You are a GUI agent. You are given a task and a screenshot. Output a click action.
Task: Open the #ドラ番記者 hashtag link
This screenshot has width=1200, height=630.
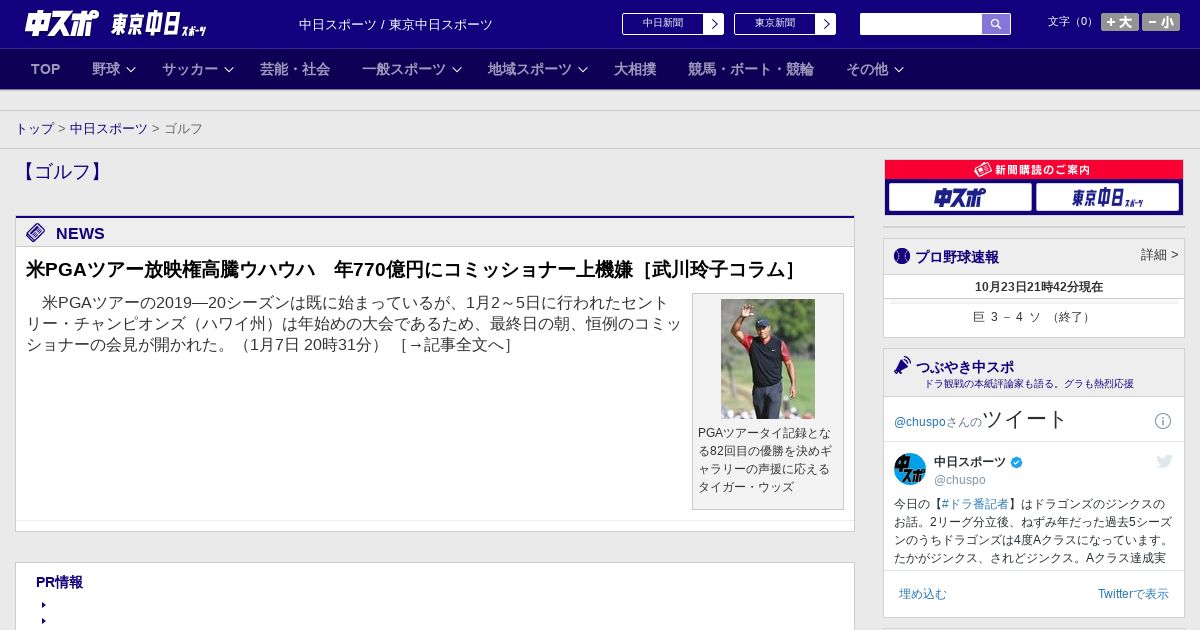click(975, 504)
